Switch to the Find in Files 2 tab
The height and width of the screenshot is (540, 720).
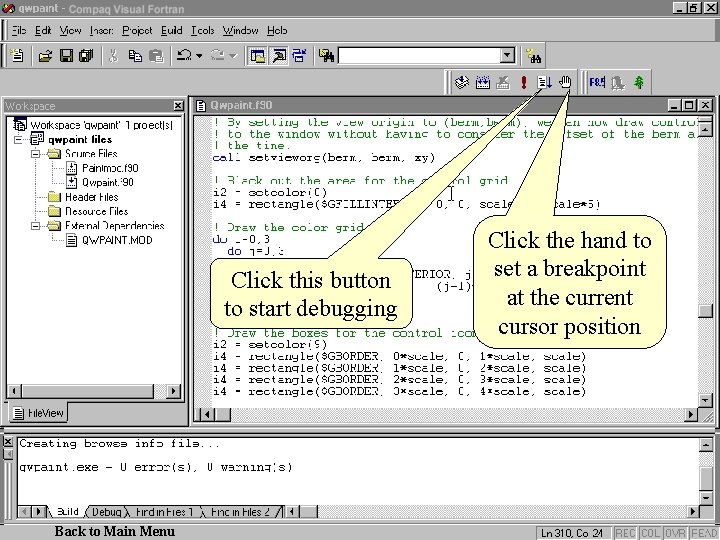[240, 512]
